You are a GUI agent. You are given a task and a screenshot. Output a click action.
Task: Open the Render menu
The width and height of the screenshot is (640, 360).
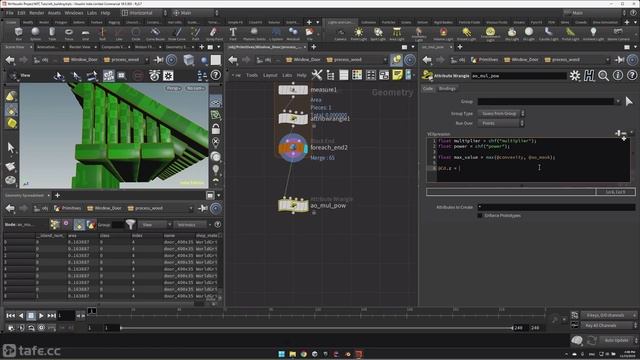tap(37, 13)
